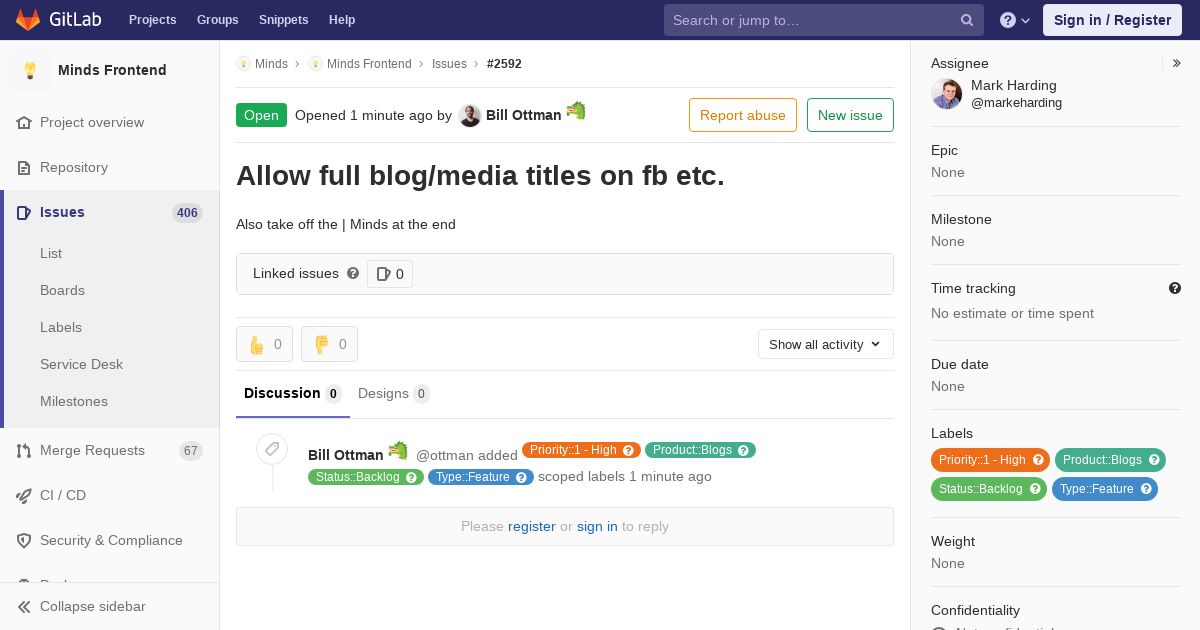Click the Repository file icon
The image size is (1200, 630).
click(24, 167)
